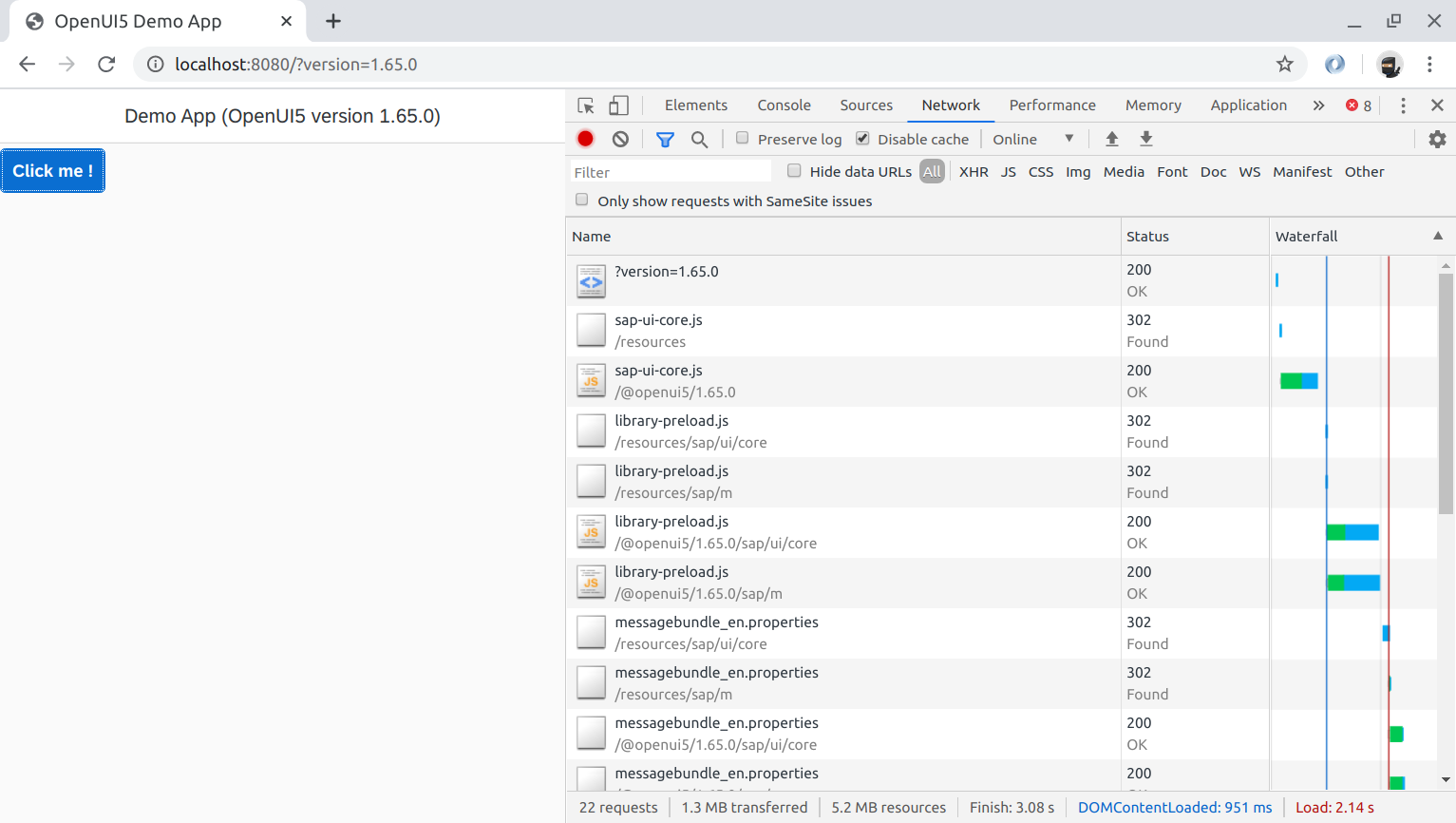The height and width of the screenshot is (823, 1456).
Task: Close the DevTools panel
Action: coord(1437,105)
